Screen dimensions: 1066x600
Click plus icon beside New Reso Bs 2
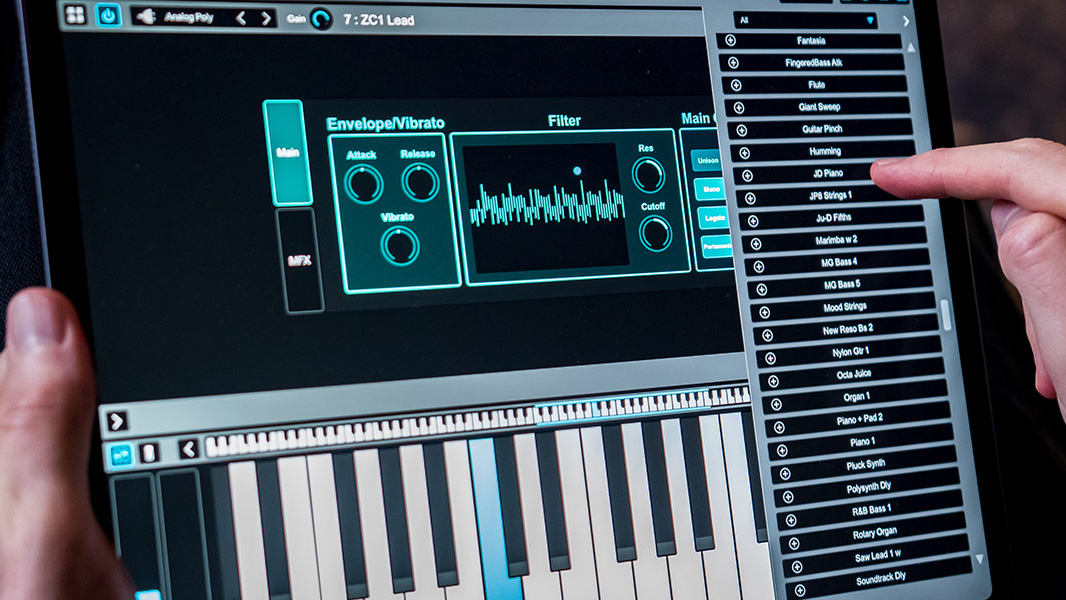(x=767, y=335)
